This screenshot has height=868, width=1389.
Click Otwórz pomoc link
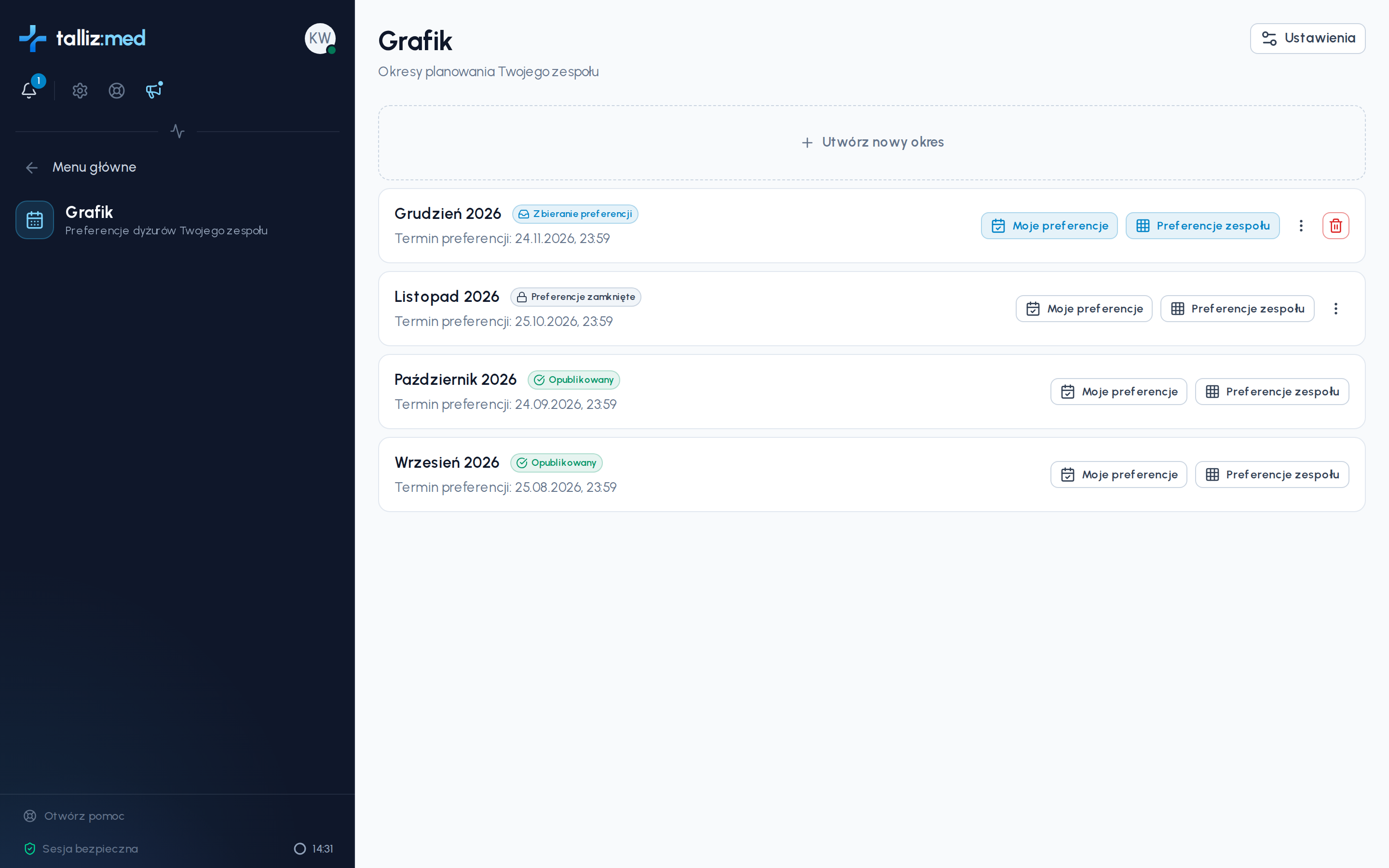coord(74,816)
